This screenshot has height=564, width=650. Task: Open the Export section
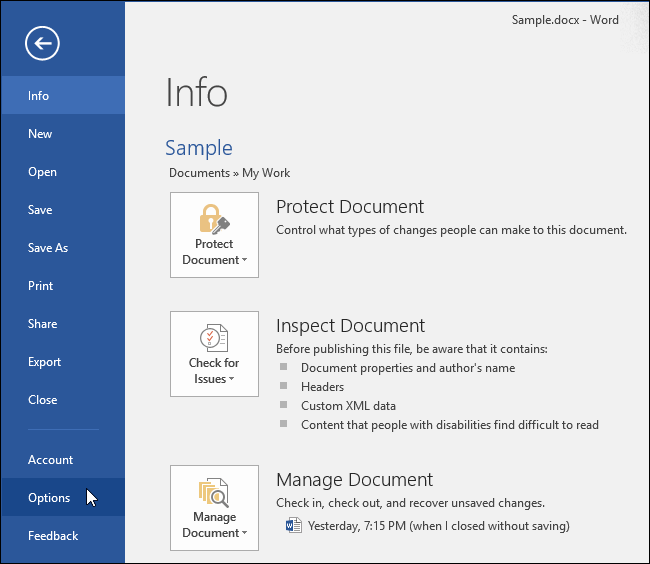(x=44, y=362)
